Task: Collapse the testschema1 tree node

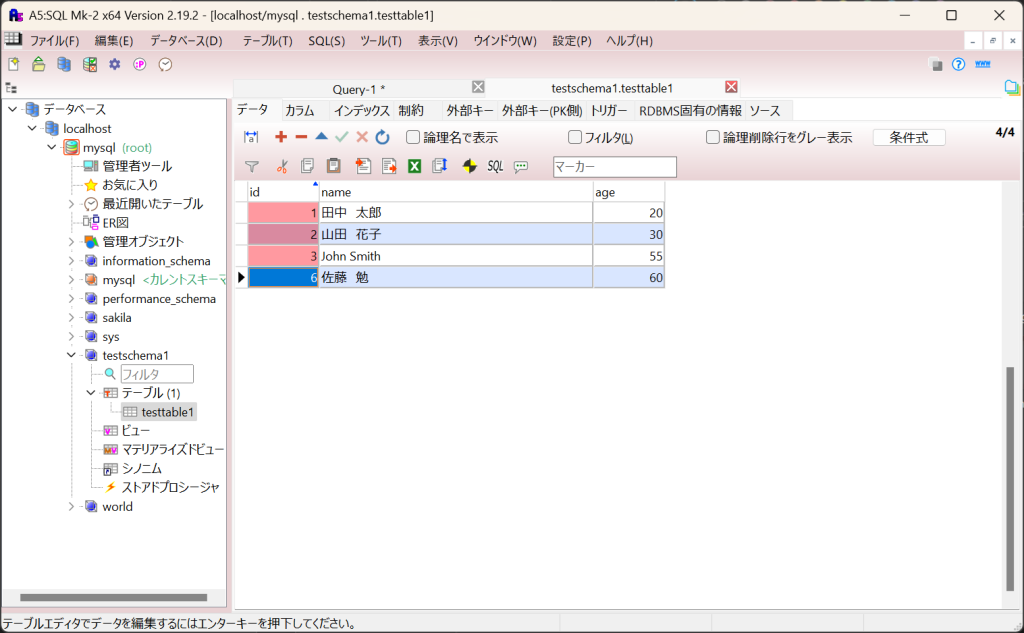Action: 72,355
